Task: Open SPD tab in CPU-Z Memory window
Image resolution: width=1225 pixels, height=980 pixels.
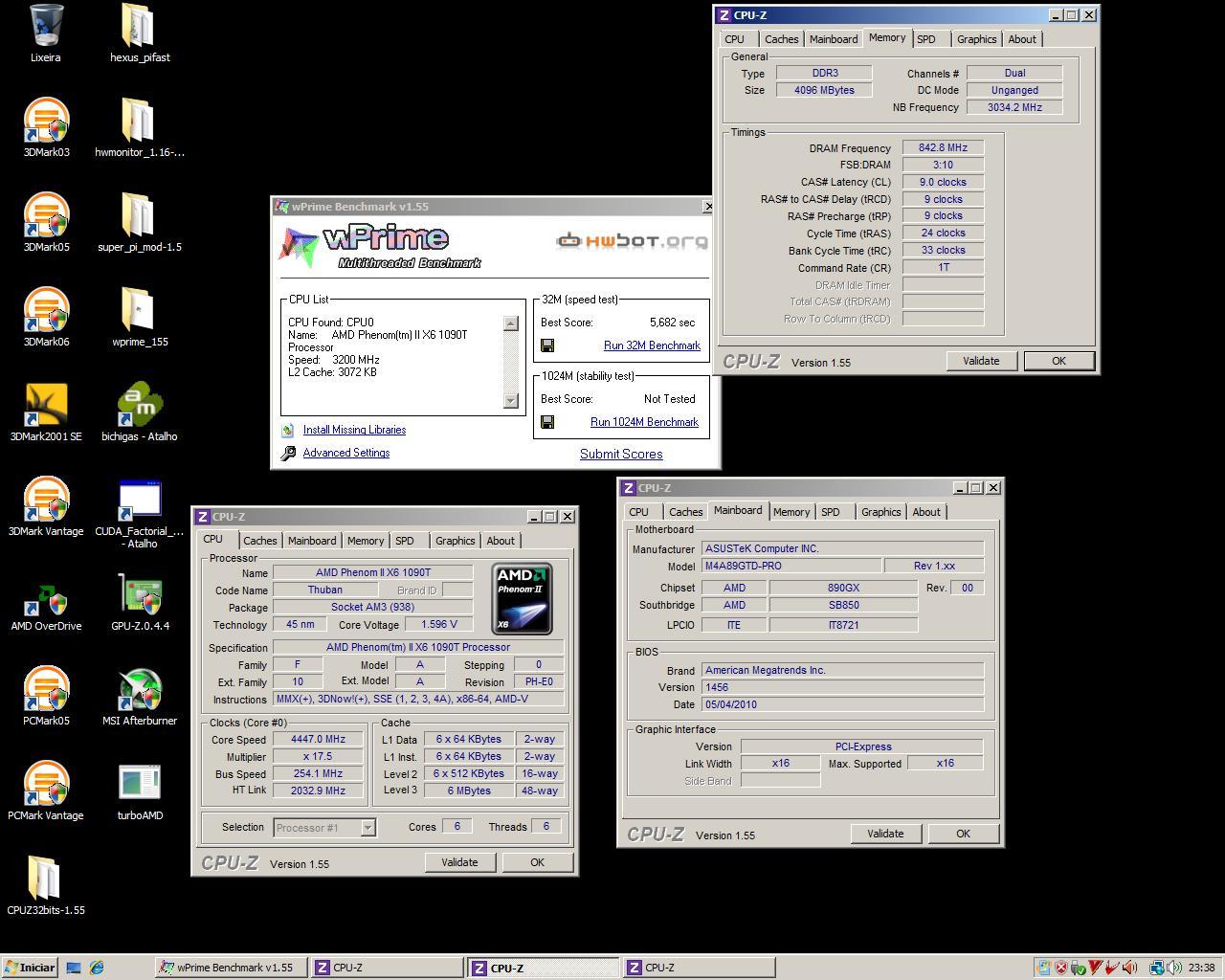Action: point(925,39)
